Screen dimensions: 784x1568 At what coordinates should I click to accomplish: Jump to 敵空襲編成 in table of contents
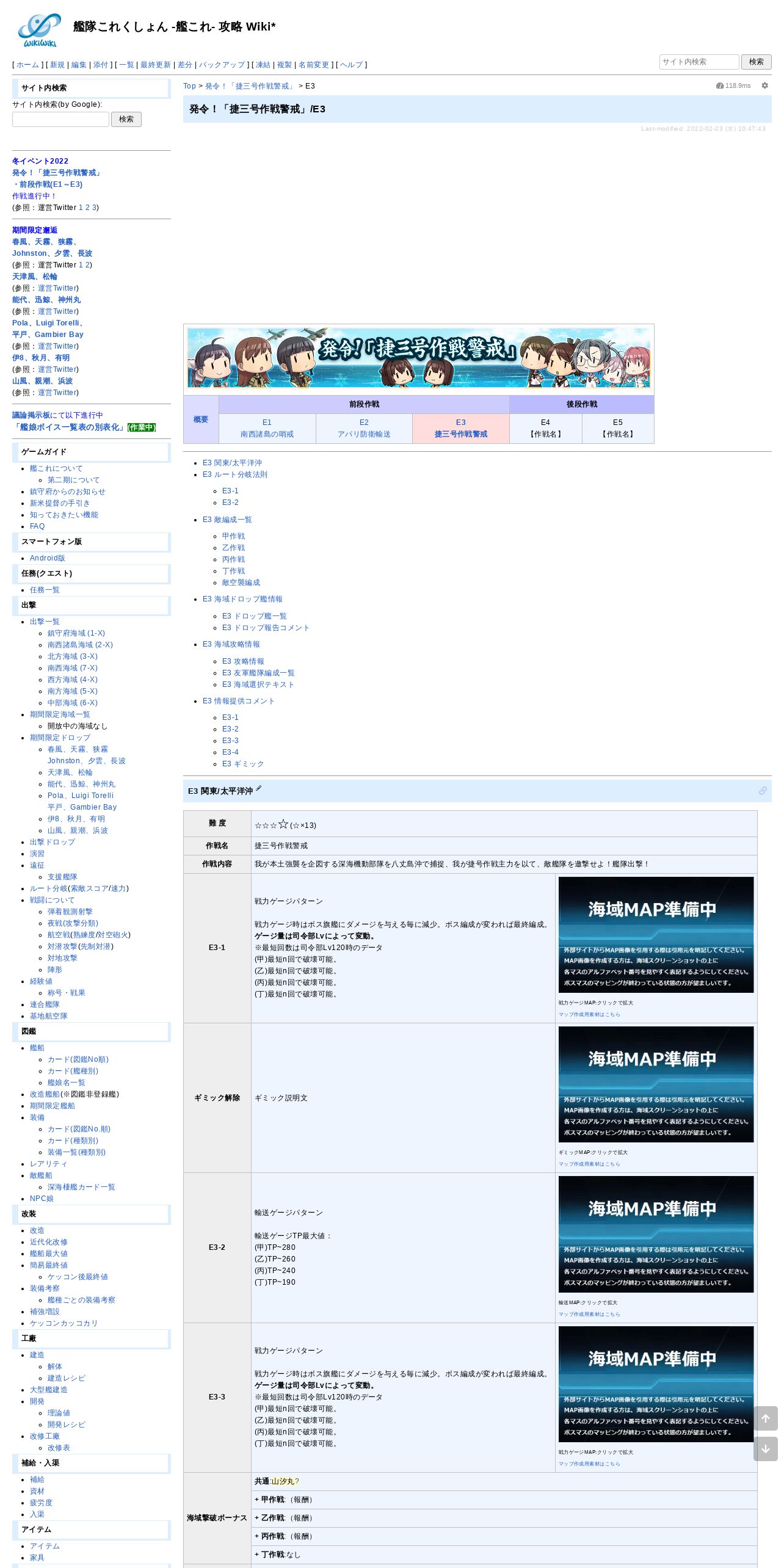pos(241,583)
